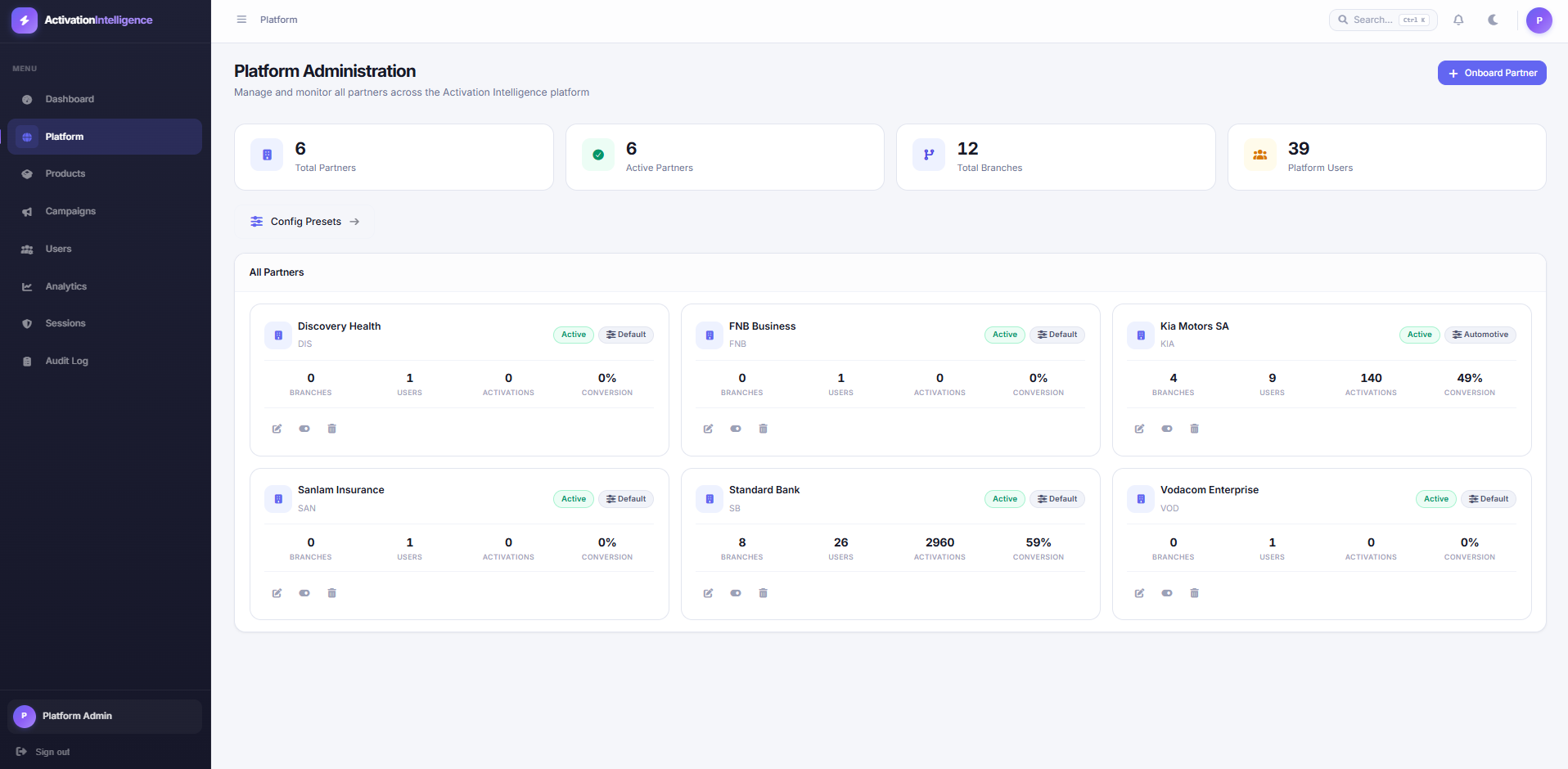Open Campaigns in the sidebar
The image size is (1568, 769).
(x=105, y=211)
